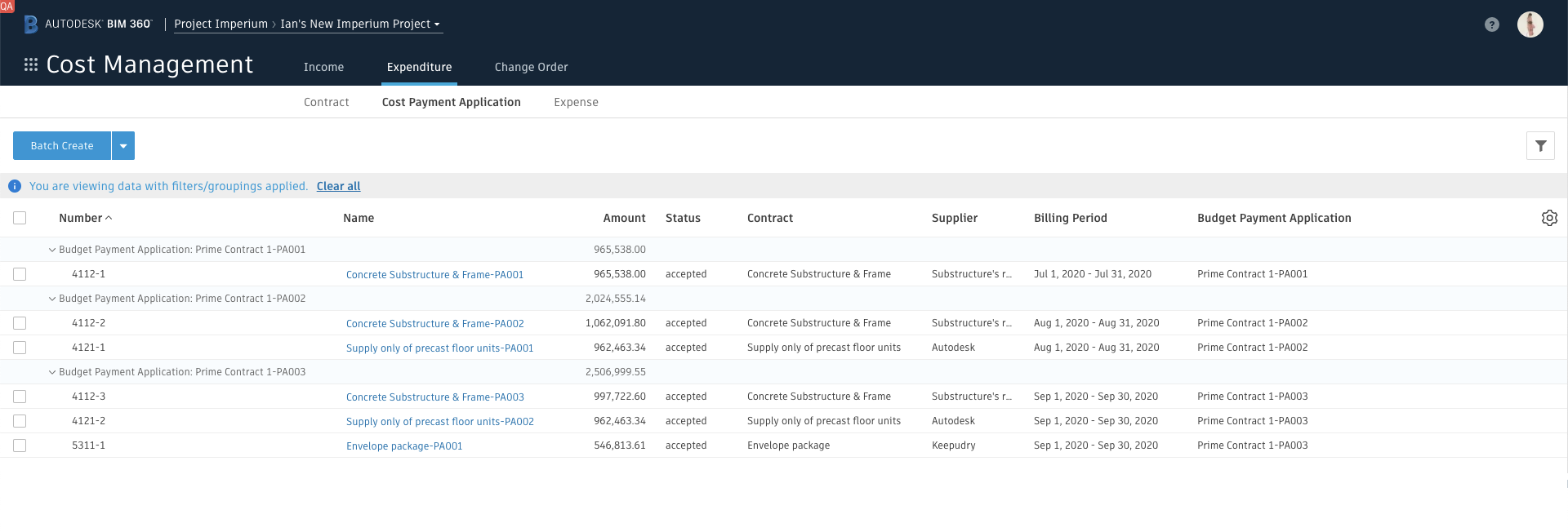Screen dimensions: 1568x532
Task: Select the group total 2,506,999.55
Action: pyautogui.click(x=615, y=372)
